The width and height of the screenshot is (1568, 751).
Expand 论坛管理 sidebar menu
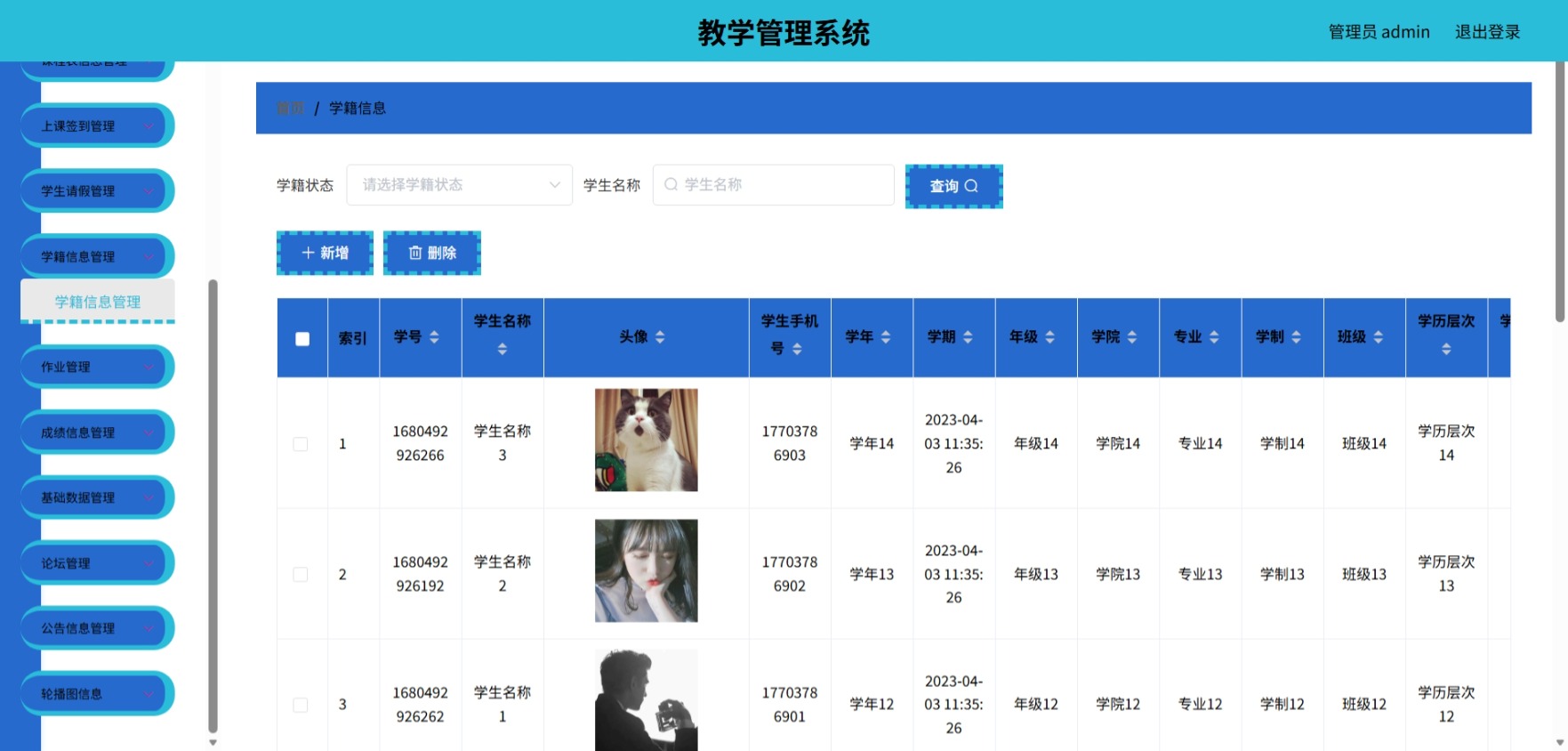click(97, 563)
